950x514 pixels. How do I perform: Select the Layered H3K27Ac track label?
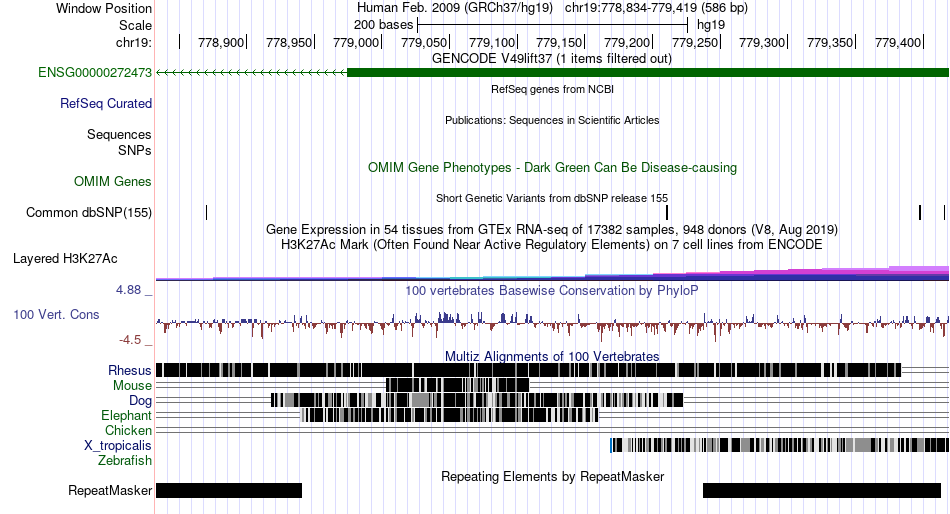65,259
